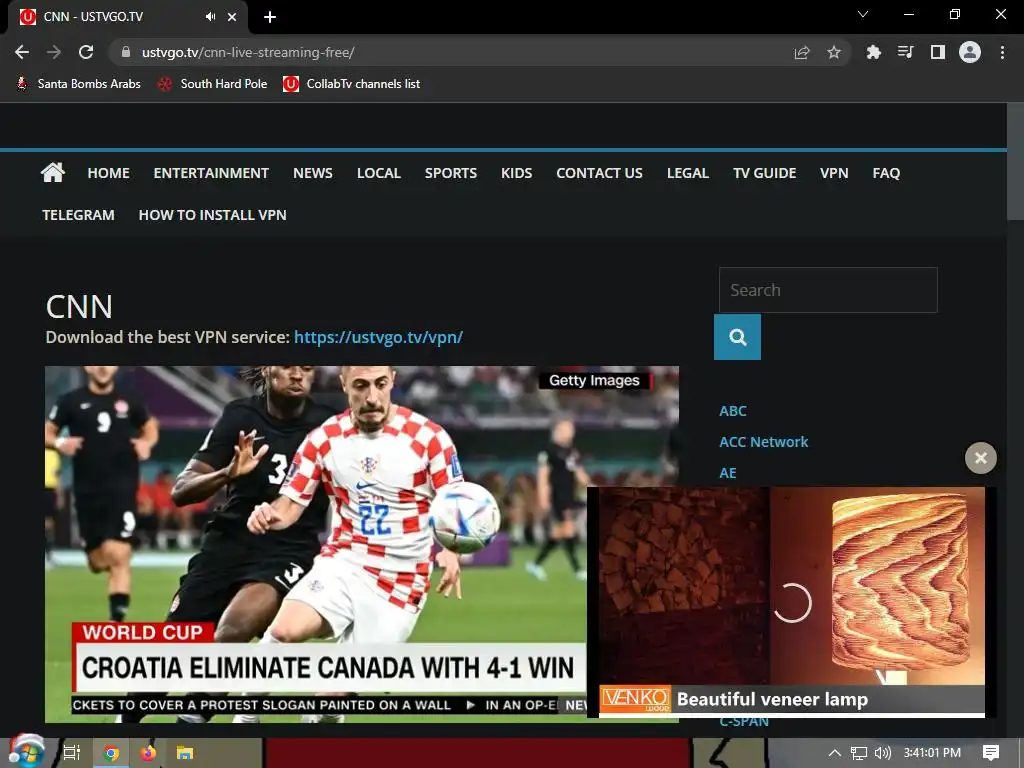This screenshot has height=768, width=1024.
Task: Launch Firefox from the taskbar
Action: point(148,753)
